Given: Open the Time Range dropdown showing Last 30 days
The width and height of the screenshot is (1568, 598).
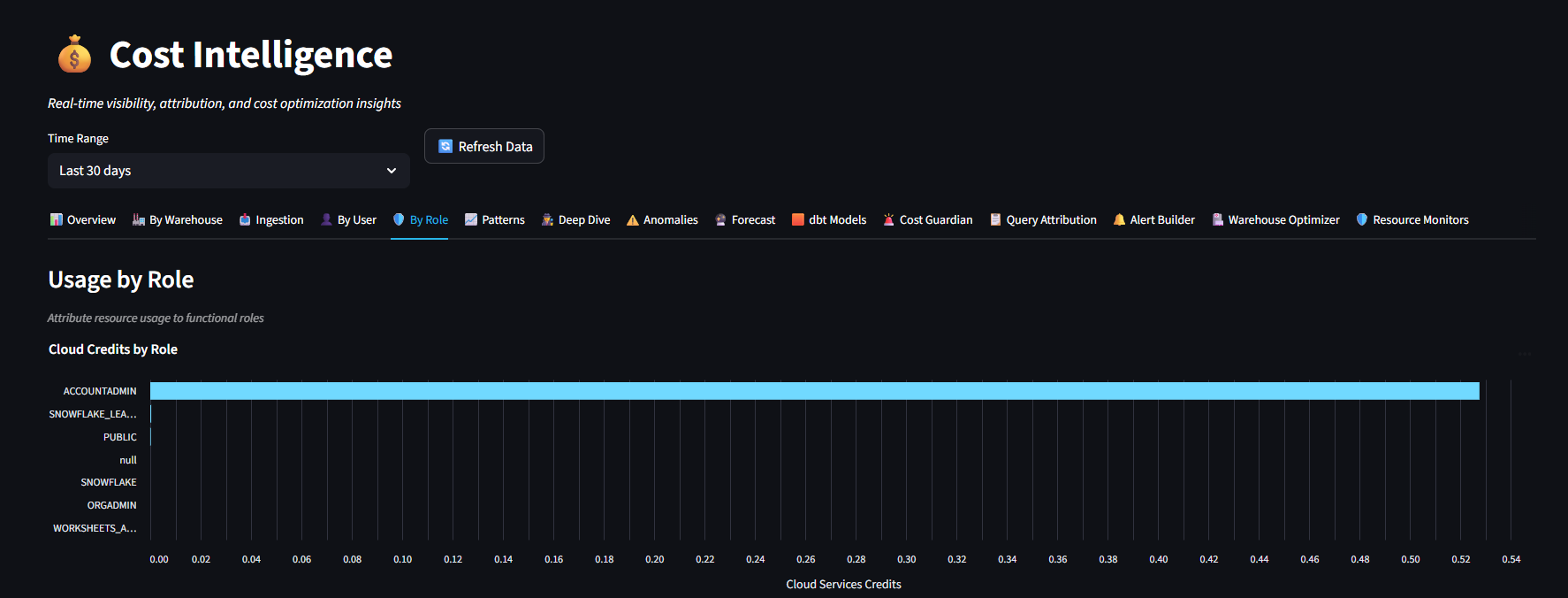Looking at the screenshot, I should [x=228, y=171].
